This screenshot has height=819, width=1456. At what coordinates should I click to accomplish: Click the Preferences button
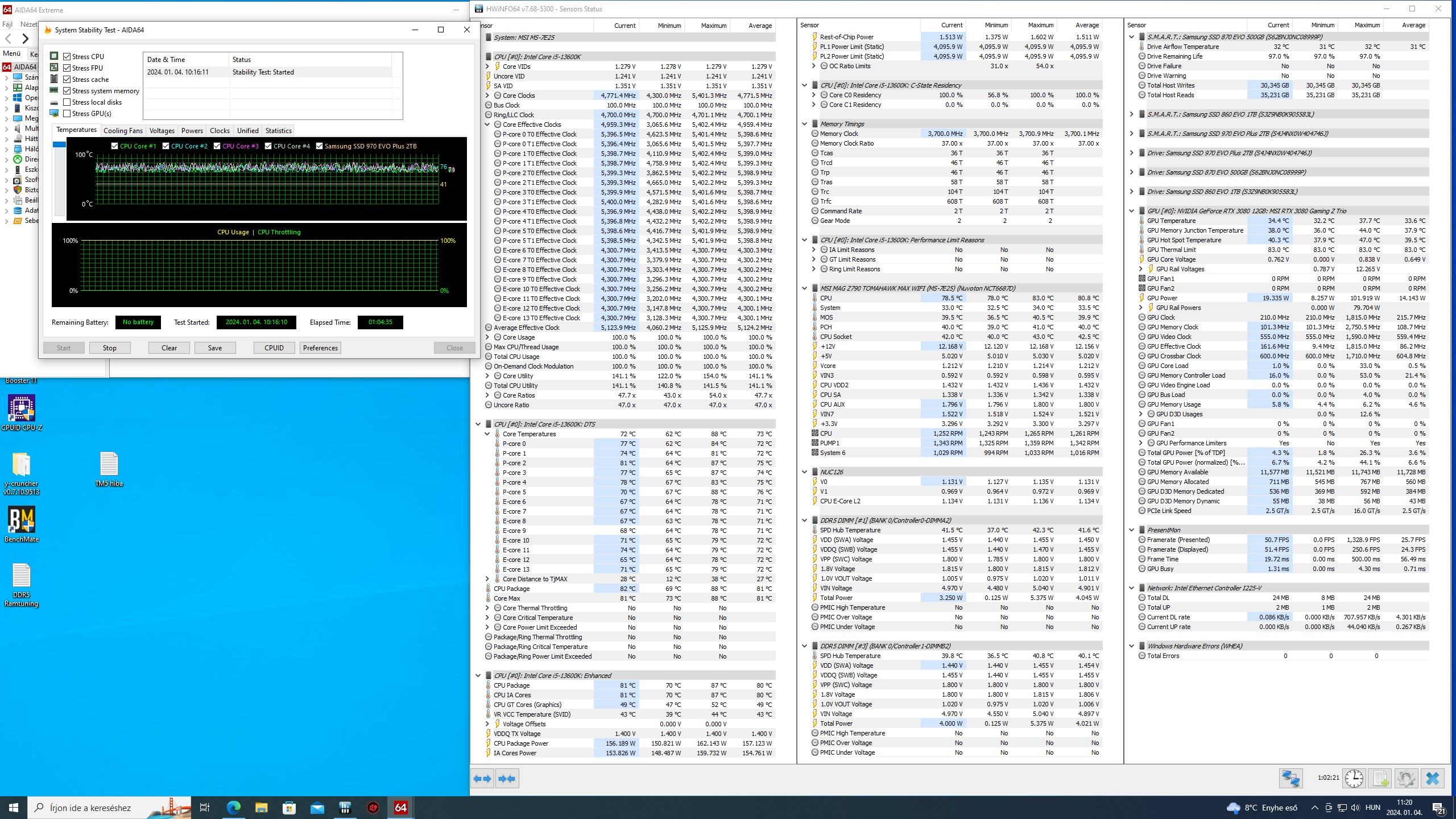point(320,348)
